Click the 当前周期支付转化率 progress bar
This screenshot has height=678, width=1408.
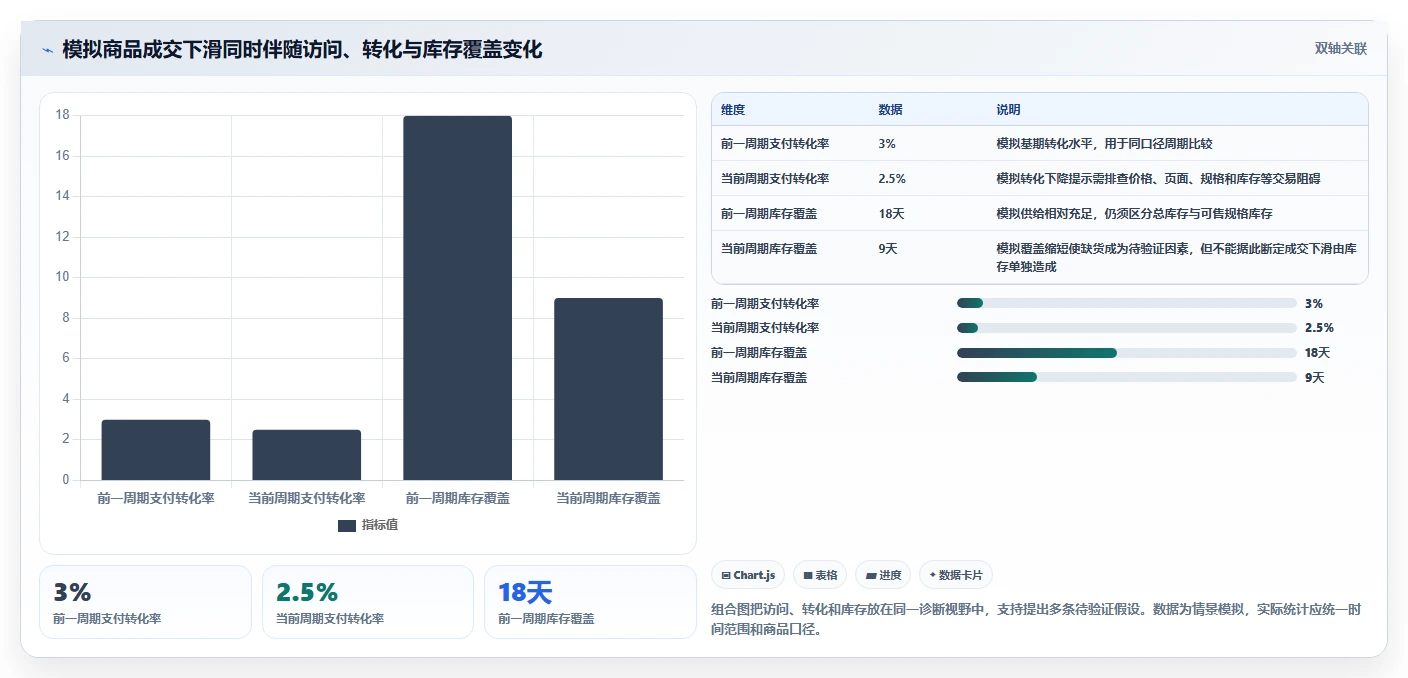pos(1127,328)
